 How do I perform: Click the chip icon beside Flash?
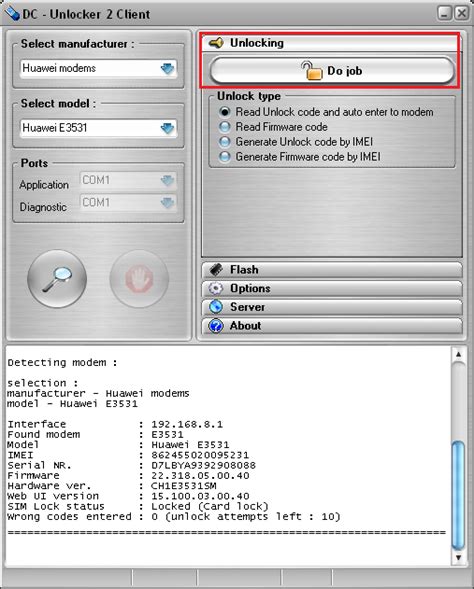pyautogui.click(x=216, y=269)
